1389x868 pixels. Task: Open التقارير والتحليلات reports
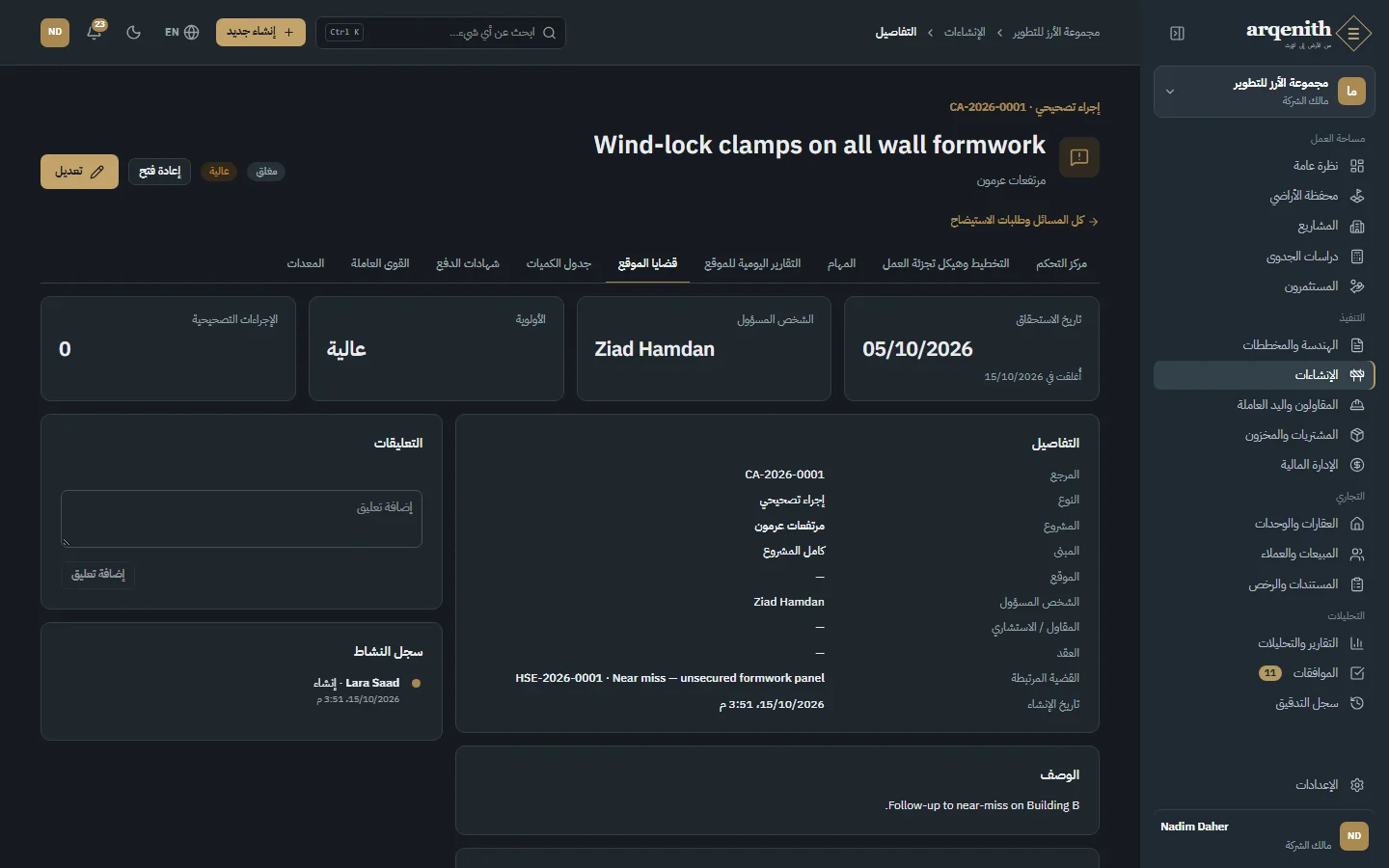click(1263, 643)
